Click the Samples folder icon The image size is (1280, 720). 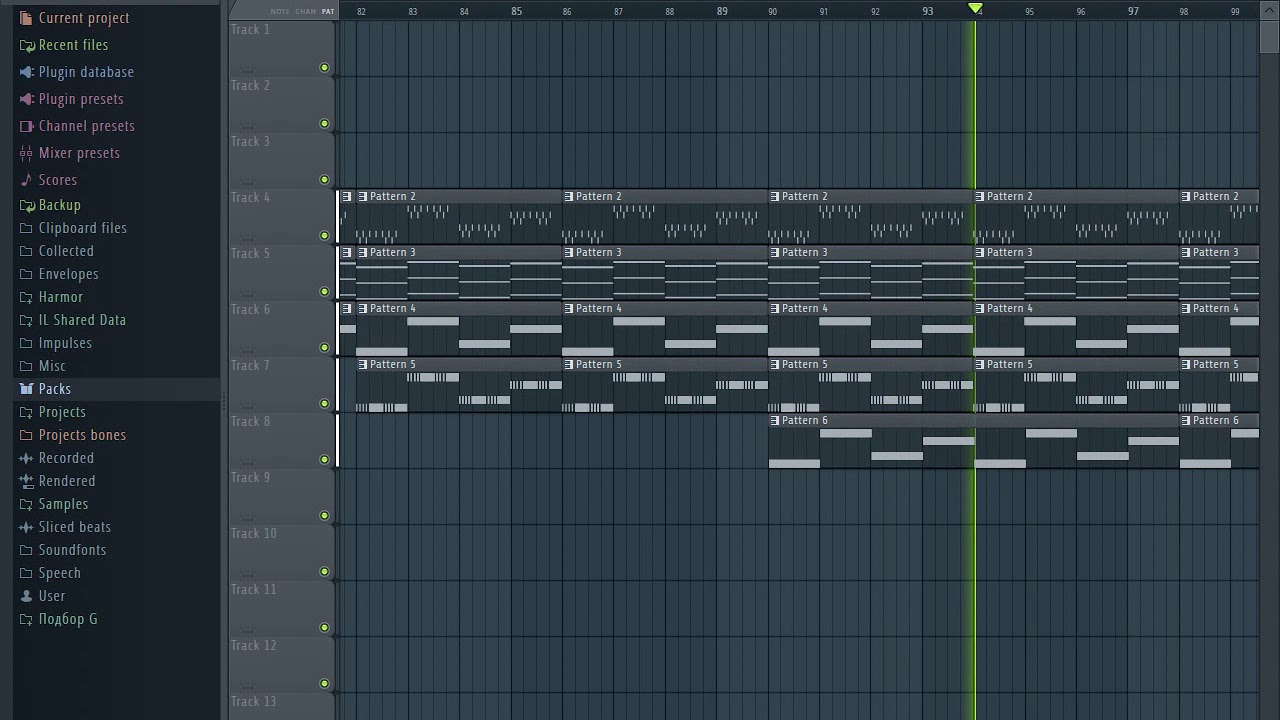(x=26, y=504)
